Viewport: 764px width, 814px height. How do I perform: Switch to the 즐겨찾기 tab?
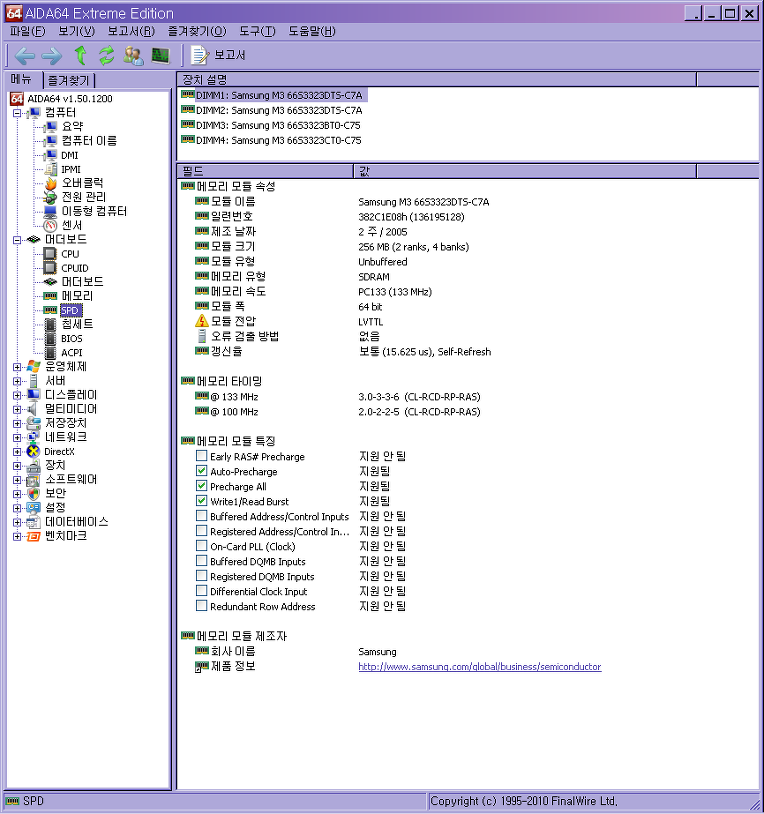pyautogui.click(x=69, y=80)
